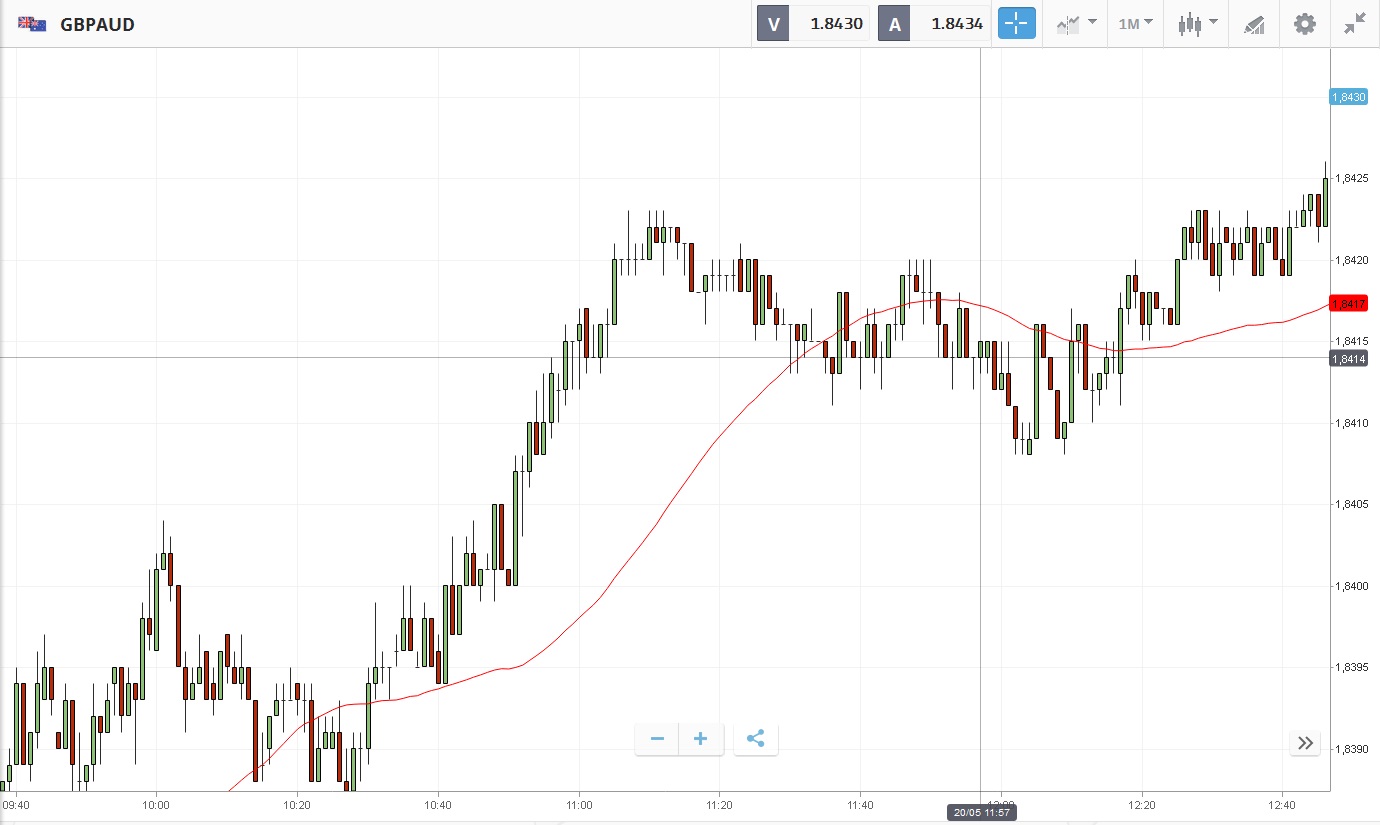The width and height of the screenshot is (1380, 825).
Task: Click the 20/05 11:57 crosshair time marker
Action: point(981,813)
